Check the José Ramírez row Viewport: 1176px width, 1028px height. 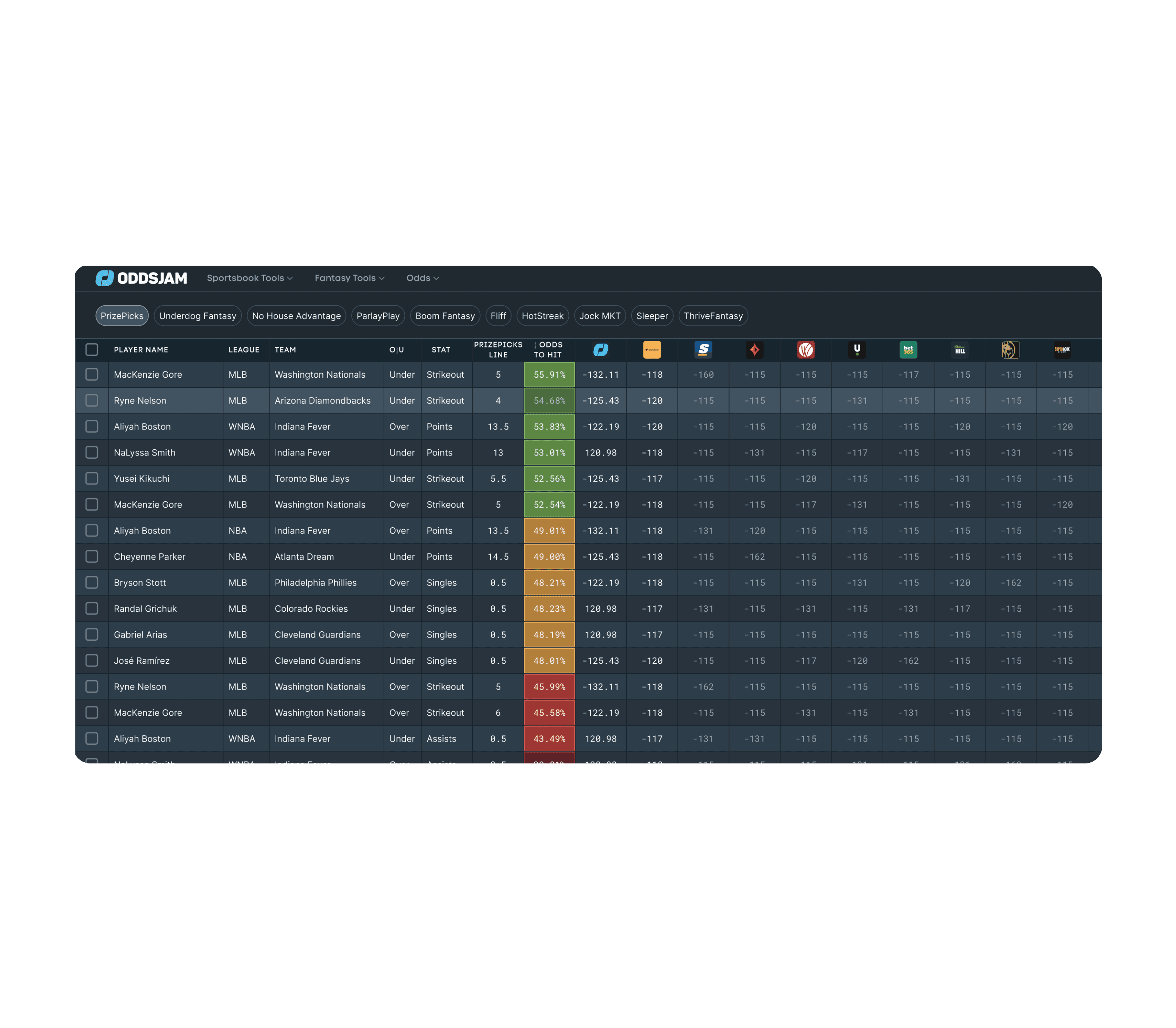[x=92, y=661]
